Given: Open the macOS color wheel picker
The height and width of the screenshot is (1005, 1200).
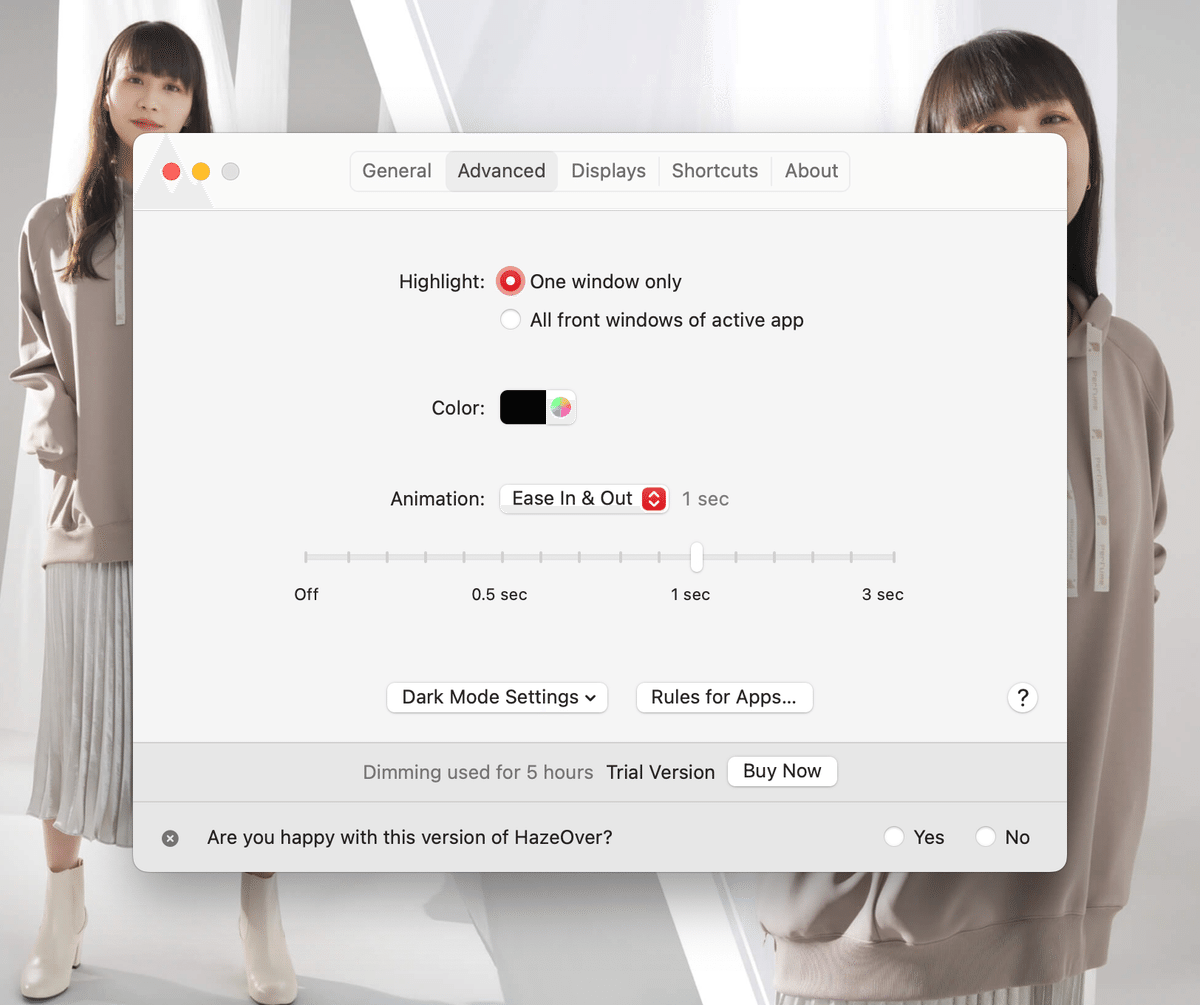Looking at the screenshot, I should [561, 407].
